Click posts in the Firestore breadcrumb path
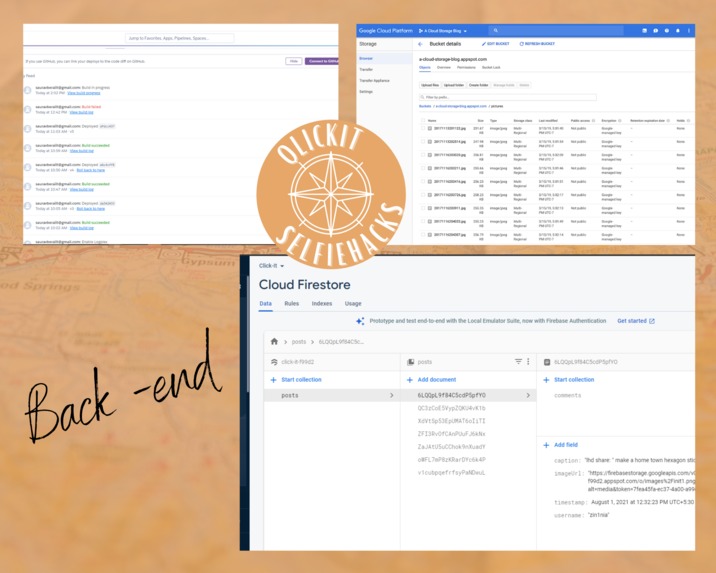716x573 pixels. tap(299, 342)
